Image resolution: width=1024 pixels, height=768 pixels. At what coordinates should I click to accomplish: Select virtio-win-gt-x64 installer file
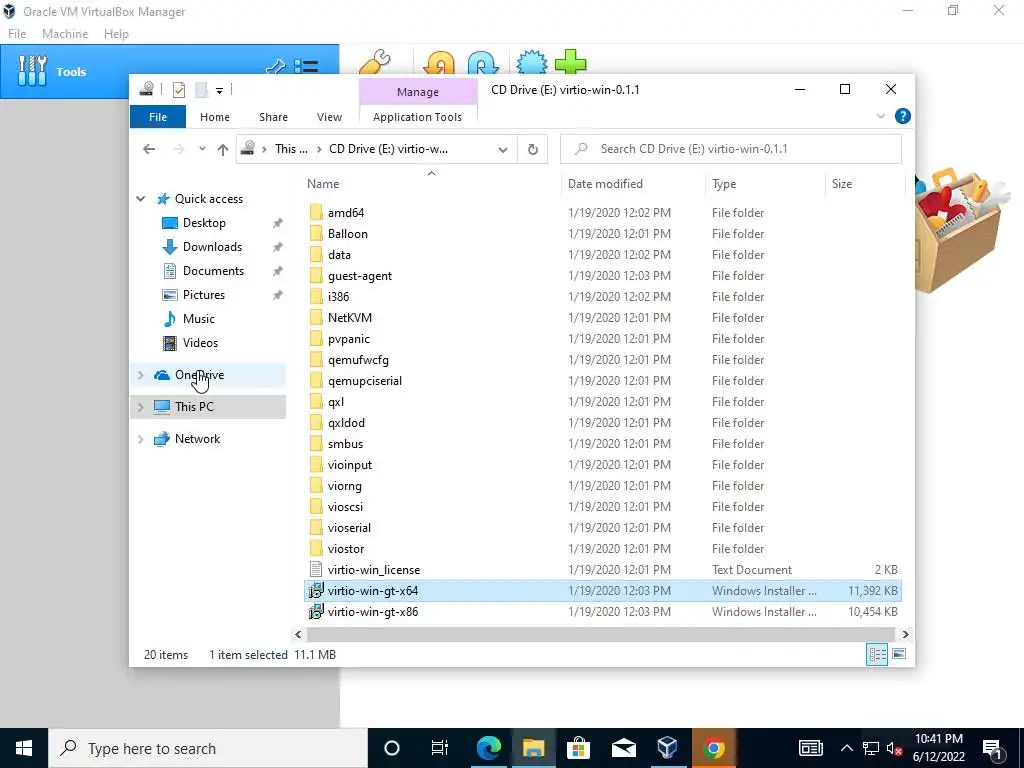[602, 590]
